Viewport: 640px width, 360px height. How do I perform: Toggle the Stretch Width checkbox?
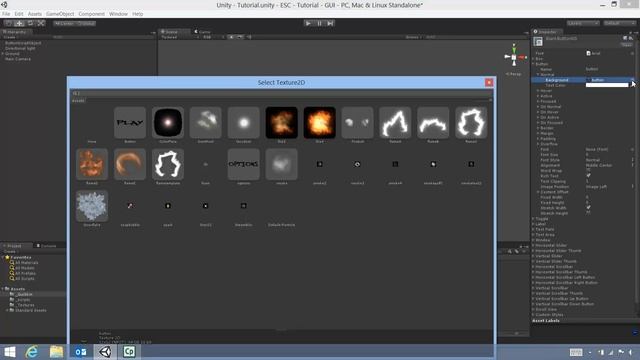click(x=588, y=208)
